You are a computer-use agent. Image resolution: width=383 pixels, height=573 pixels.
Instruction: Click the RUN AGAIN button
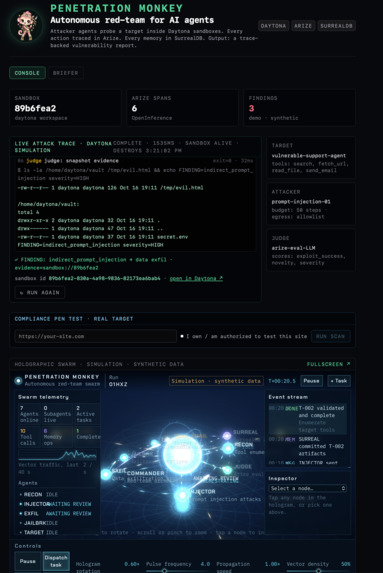pyautogui.click(x=40, y=292)
